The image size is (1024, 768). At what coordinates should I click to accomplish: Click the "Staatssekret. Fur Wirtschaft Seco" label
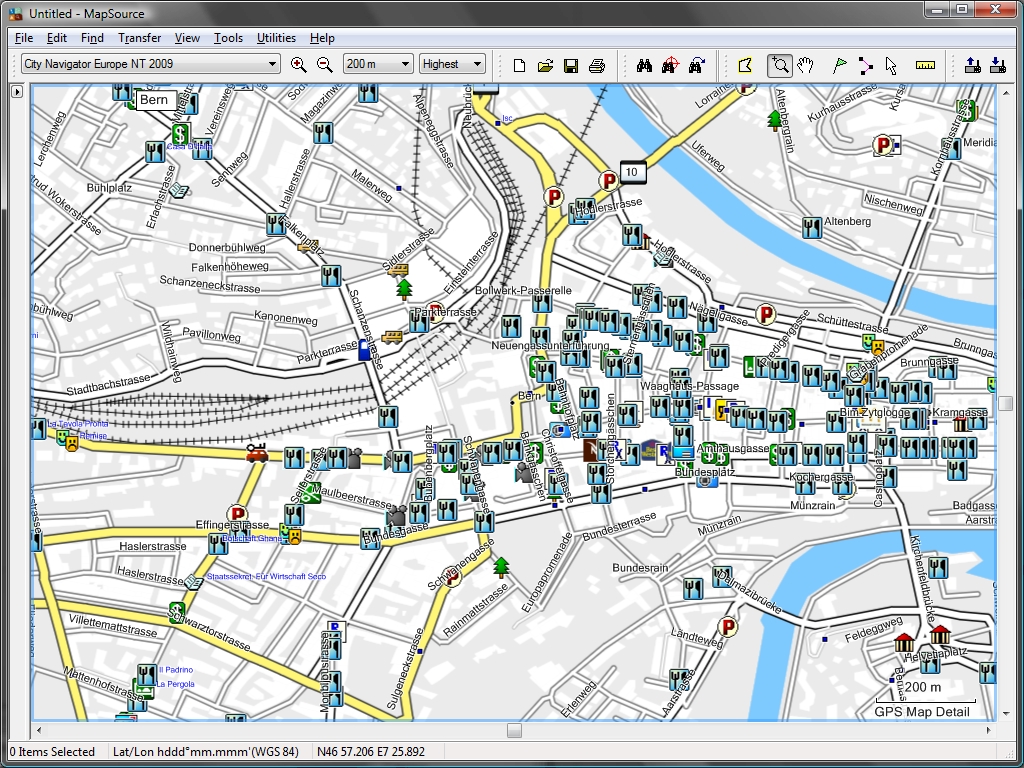(x=266, y=576)
